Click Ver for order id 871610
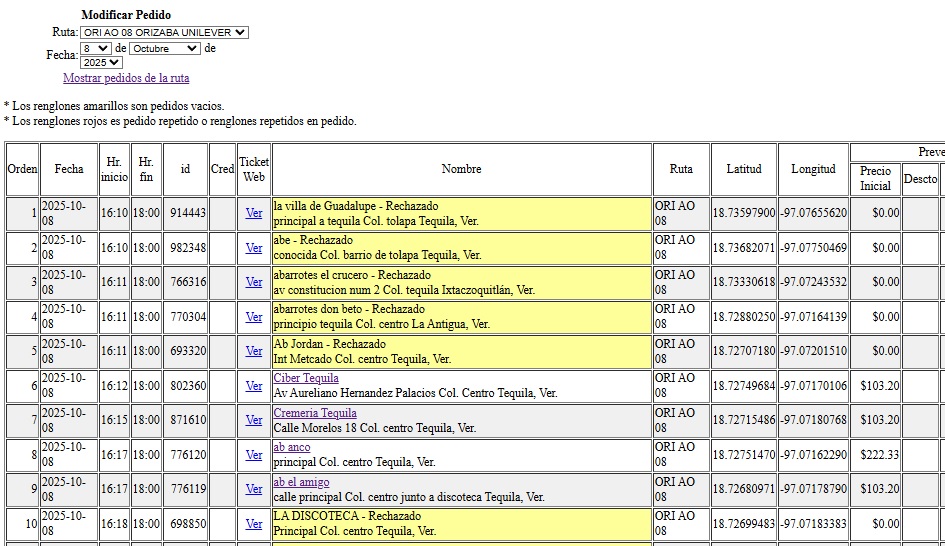Viewport: 945px width, 546px height. pyautogui.click(x=254, y=420)
